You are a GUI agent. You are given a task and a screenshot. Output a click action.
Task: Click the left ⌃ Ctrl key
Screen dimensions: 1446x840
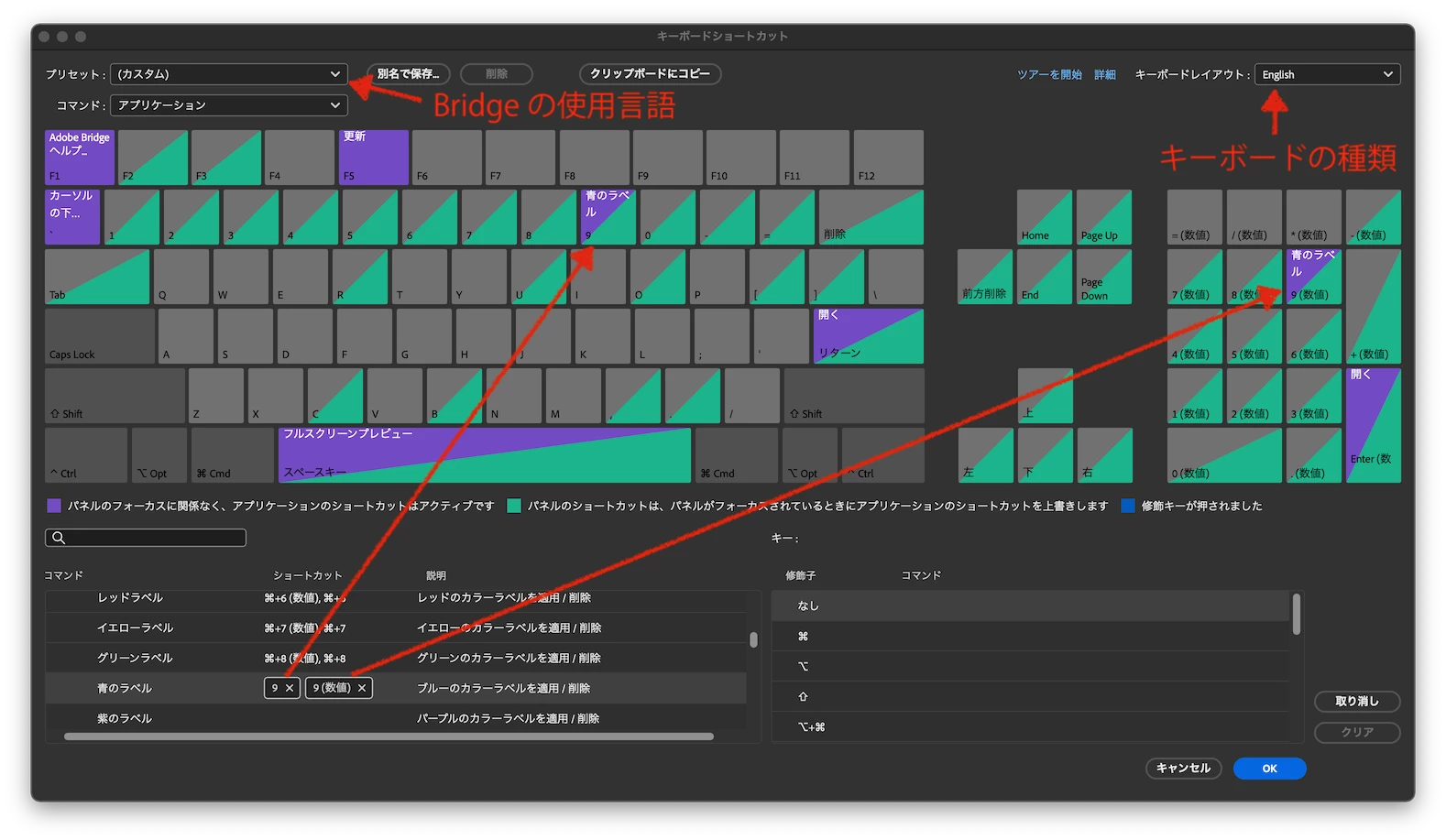pyautogui.click(x=86, y=455)
